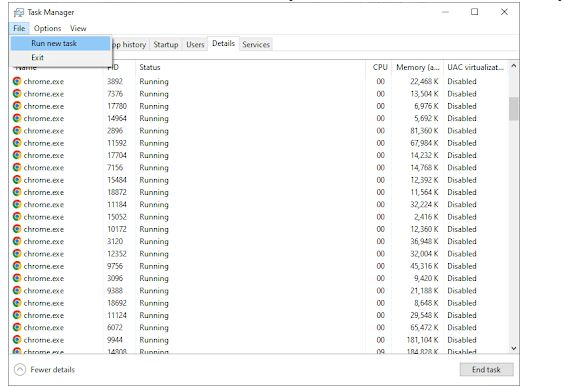Image resolution: width=564 pixels, height=387 pixels.
Task: Close the Task Manager window
Action: 504,12
